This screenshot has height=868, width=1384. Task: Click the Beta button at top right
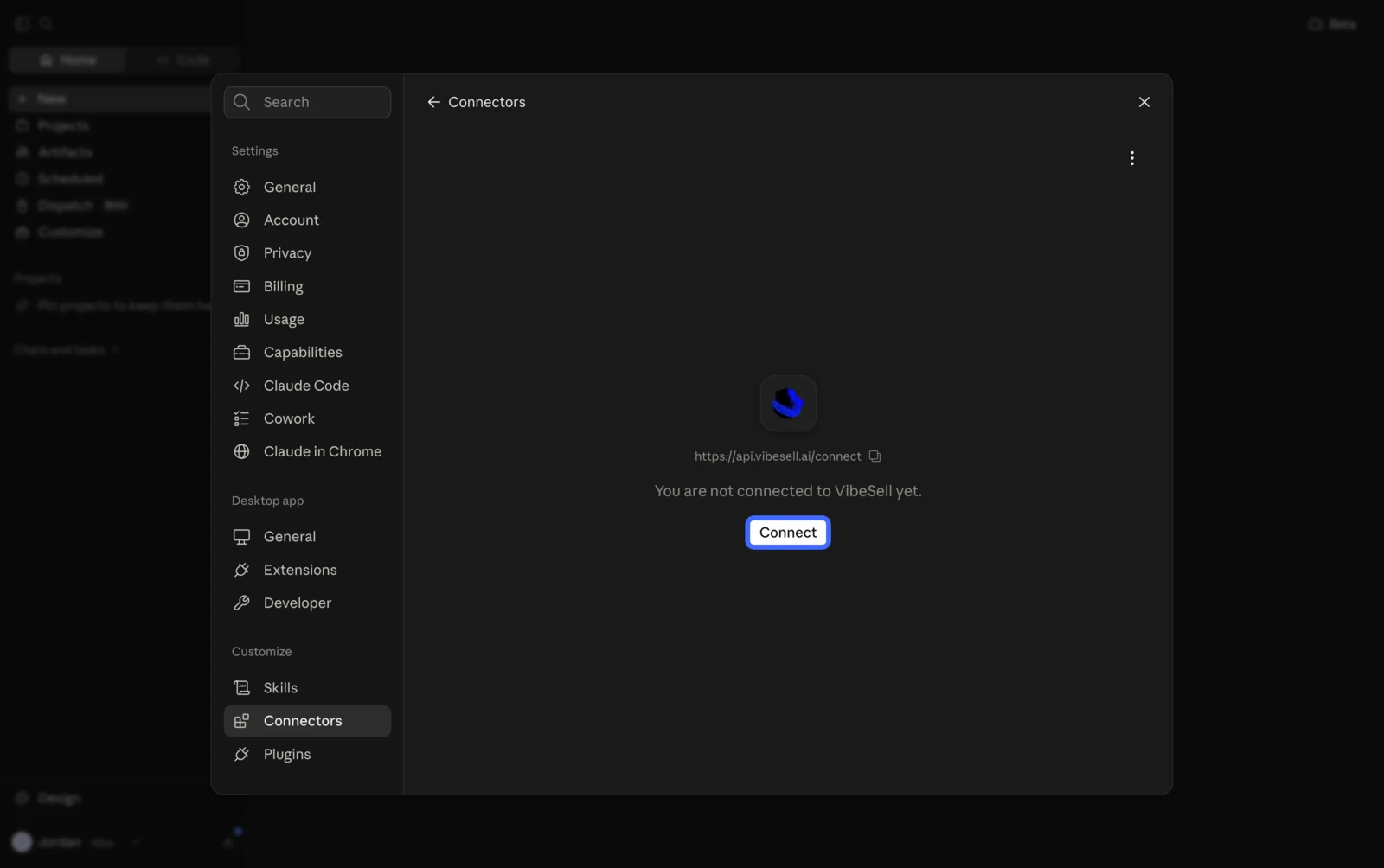[1333, 24]
